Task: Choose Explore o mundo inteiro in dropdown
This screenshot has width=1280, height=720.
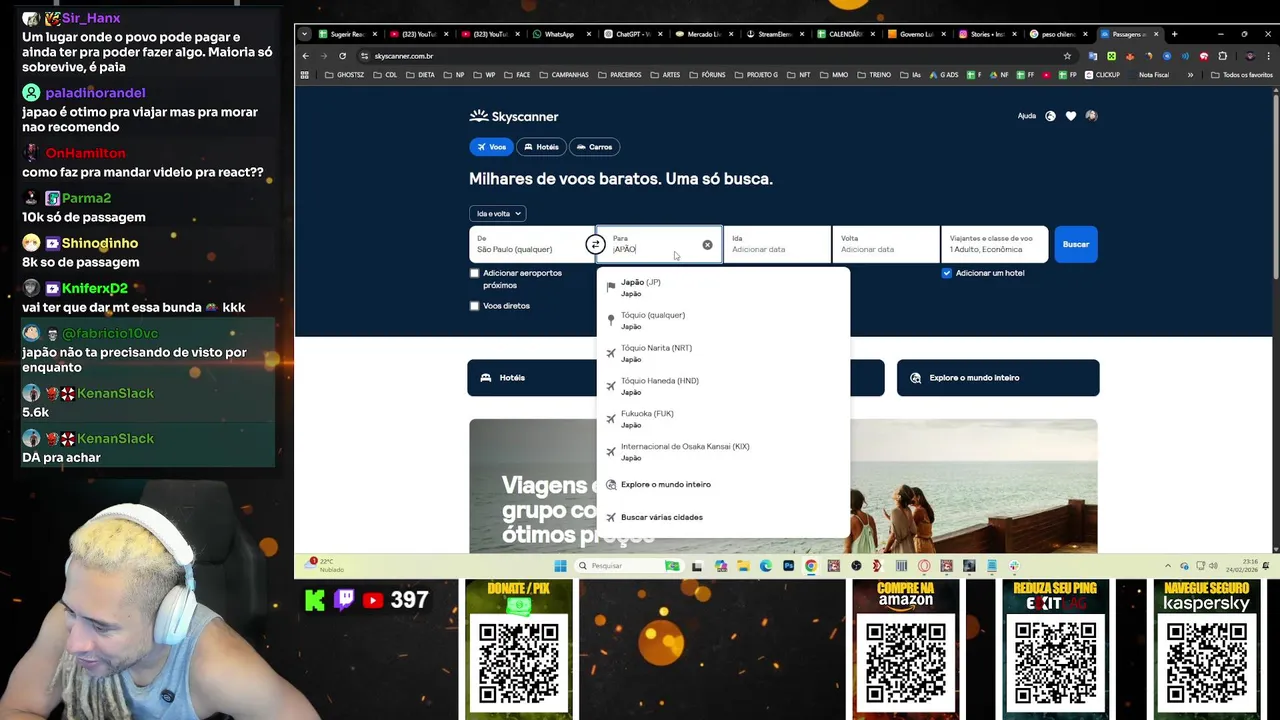Action: (723, 484)
